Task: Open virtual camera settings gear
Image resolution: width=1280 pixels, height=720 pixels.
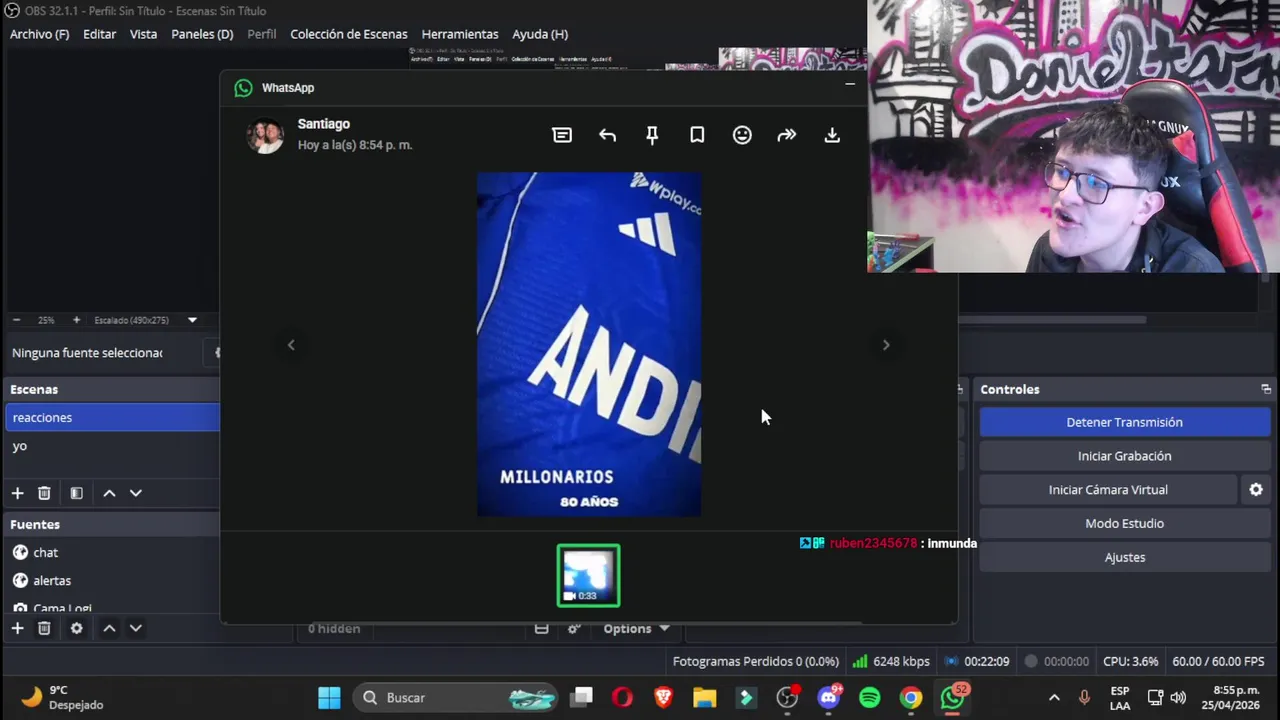Action: coord(1256,490)
